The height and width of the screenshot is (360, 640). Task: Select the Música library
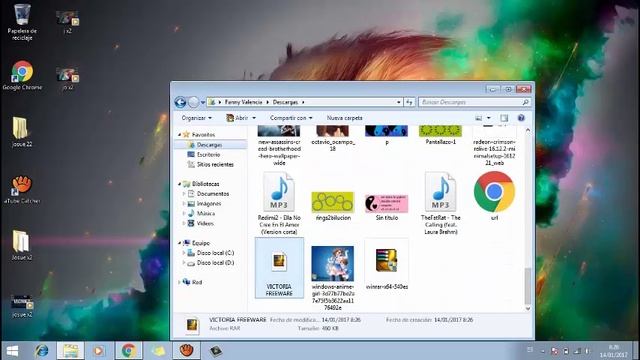click(x=206, y=213)
